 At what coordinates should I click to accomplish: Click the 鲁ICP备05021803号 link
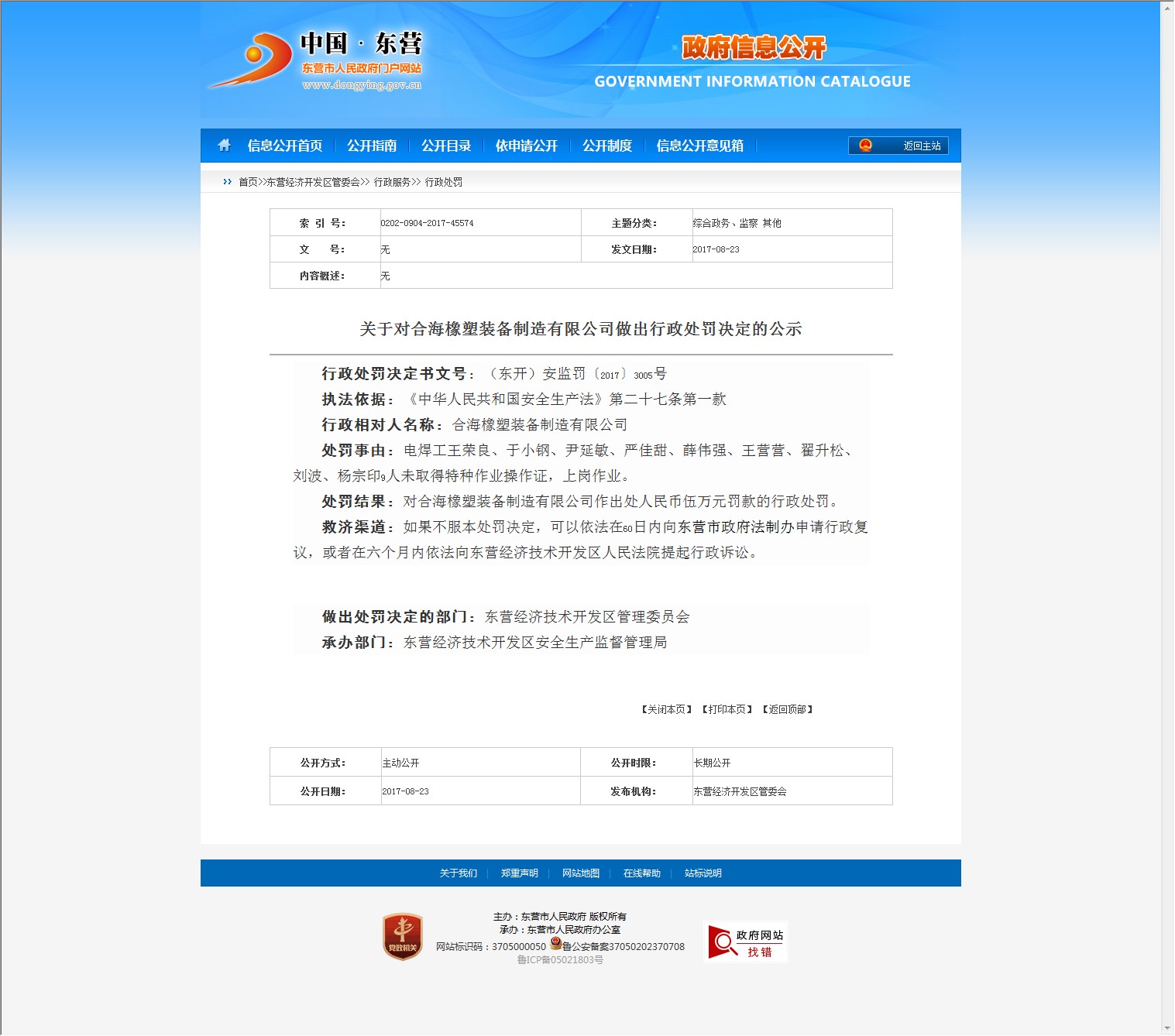tap(560, 960)
